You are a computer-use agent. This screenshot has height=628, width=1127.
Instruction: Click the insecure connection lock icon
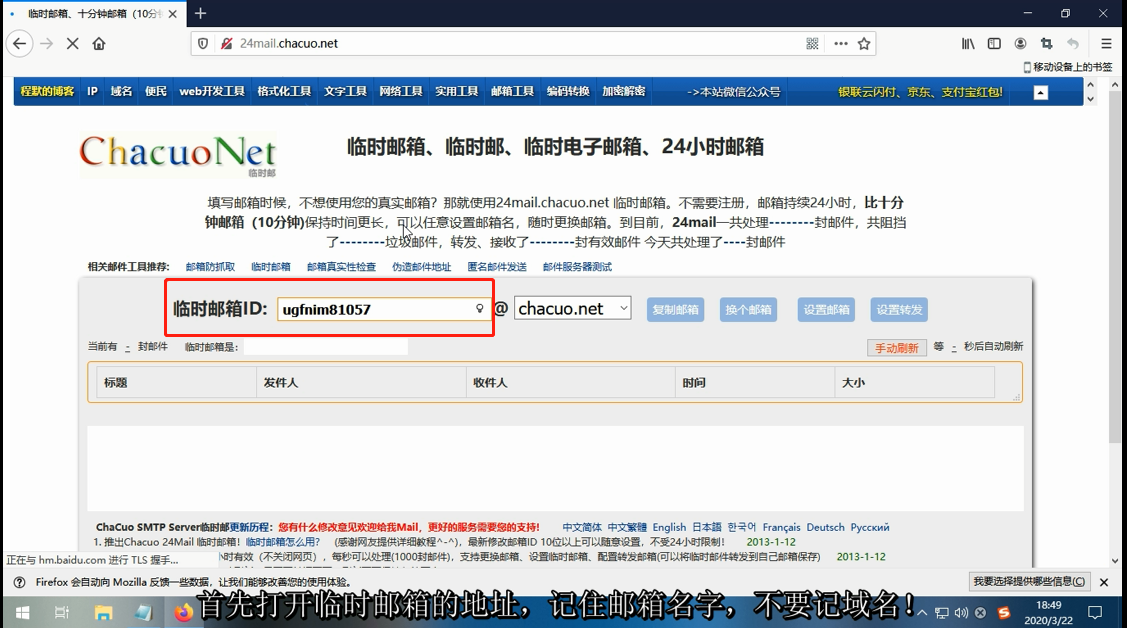coord(226,44)
